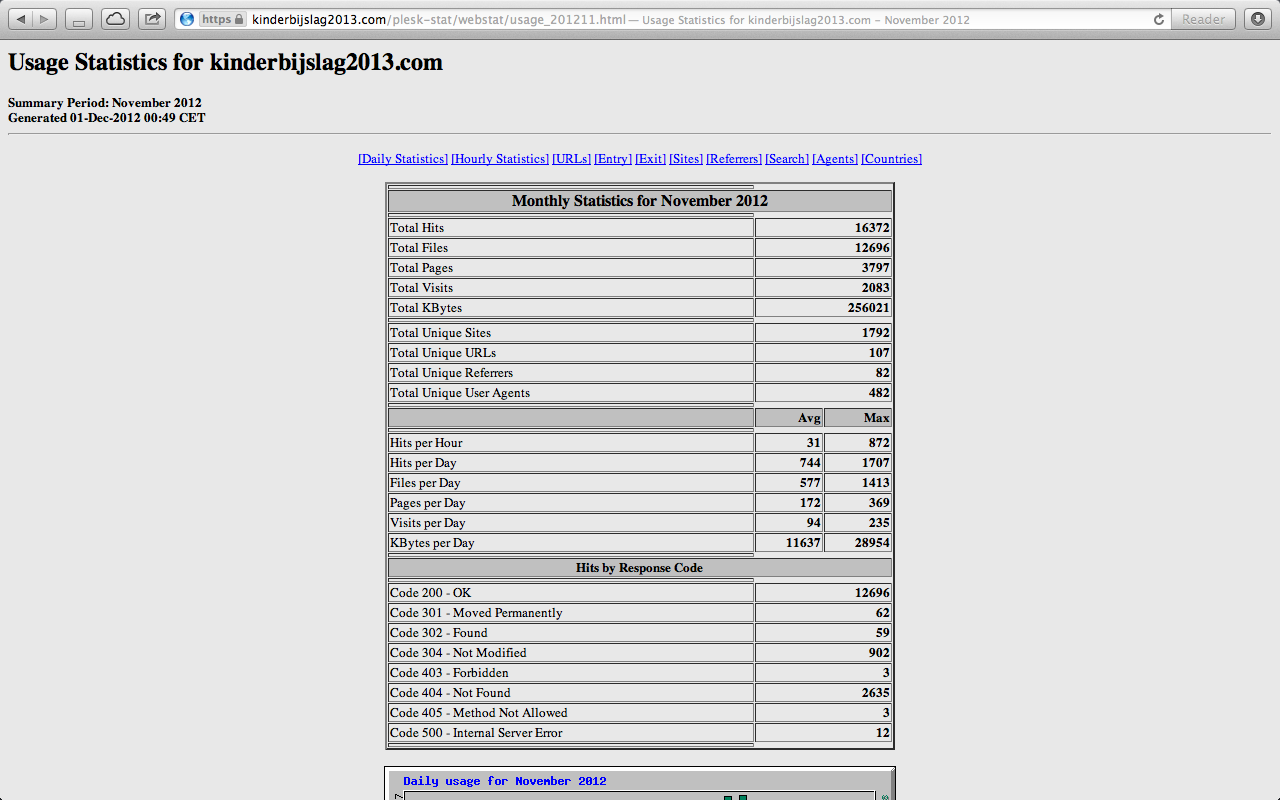Click the globe site icon in address bar

coord(187,19)
